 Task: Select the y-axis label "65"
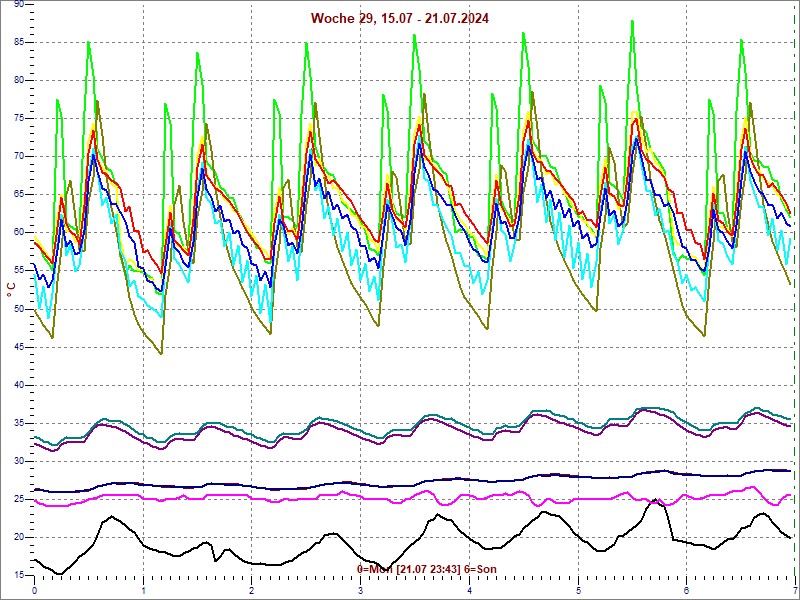pos(18,194)
